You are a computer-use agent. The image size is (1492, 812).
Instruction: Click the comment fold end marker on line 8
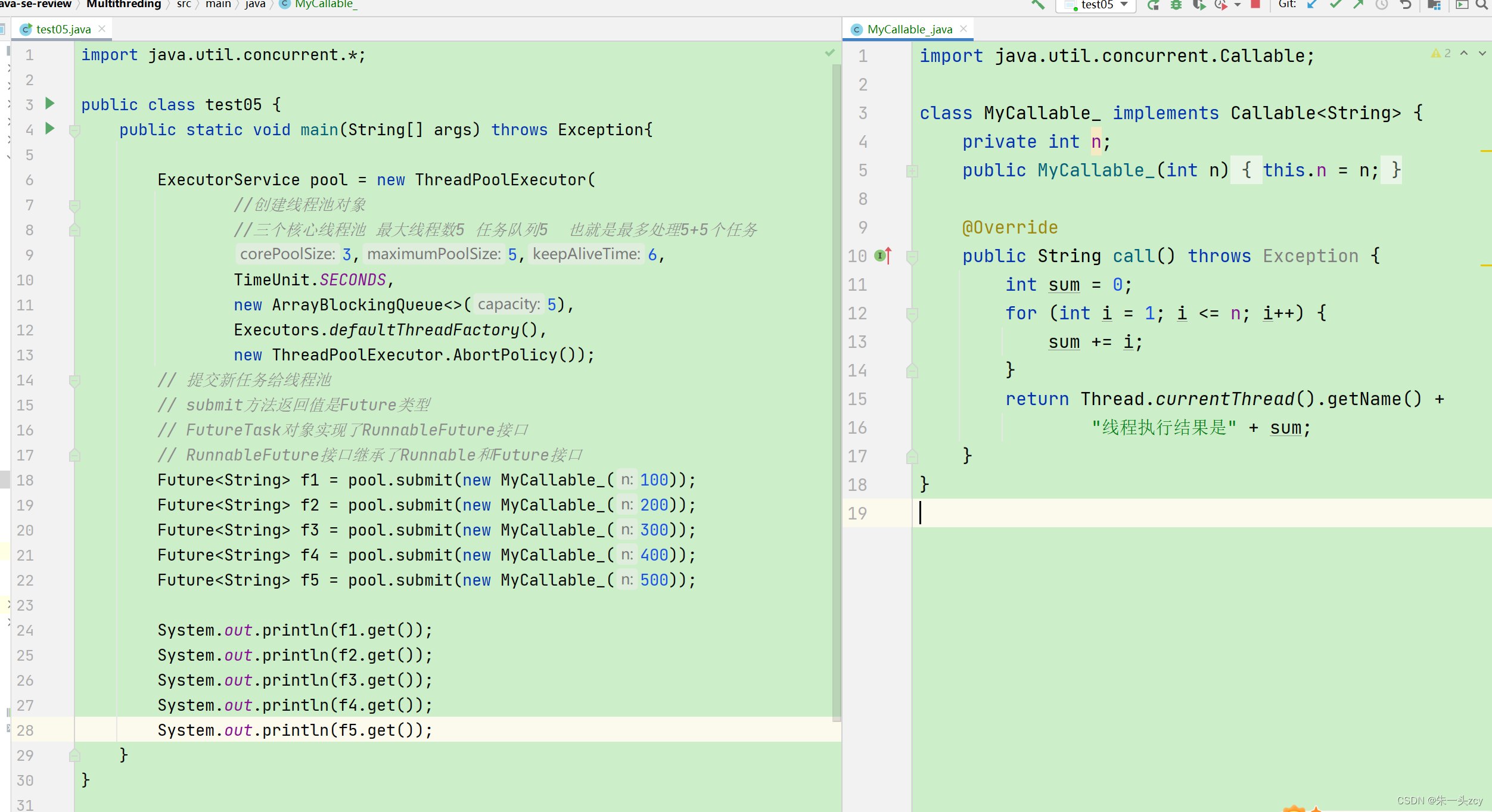(x=74, y=230)
